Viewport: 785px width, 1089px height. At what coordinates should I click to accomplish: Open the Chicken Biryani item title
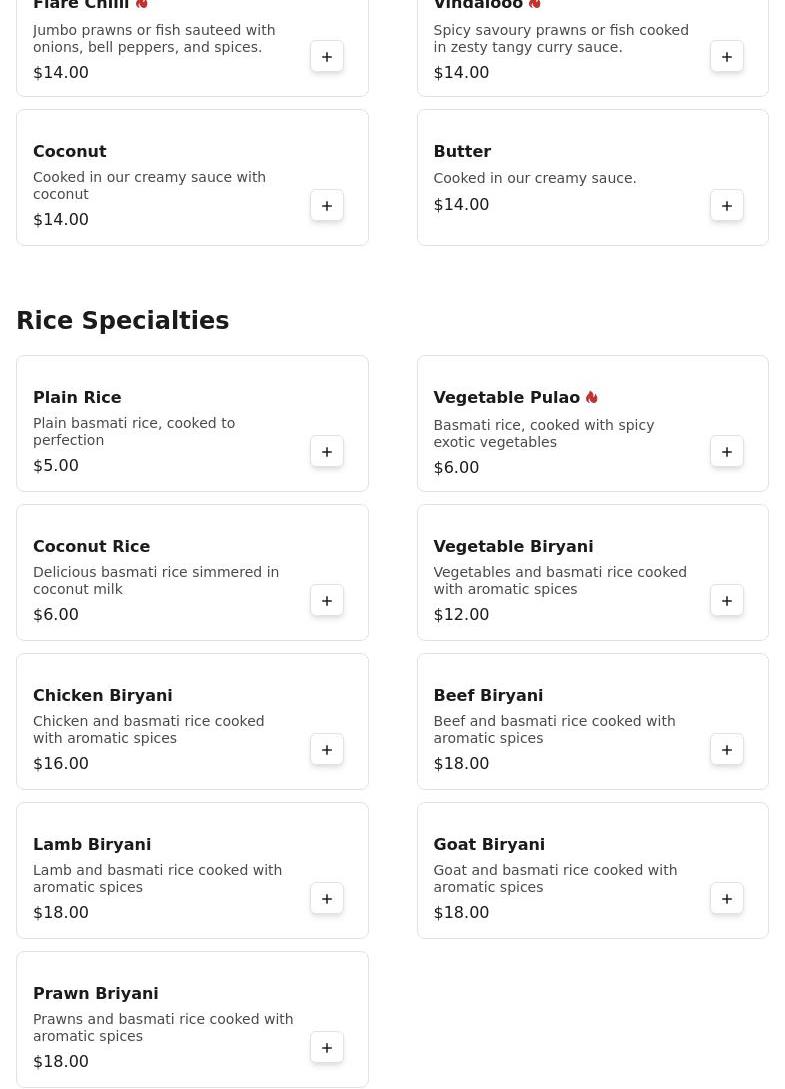coord(102,695)
